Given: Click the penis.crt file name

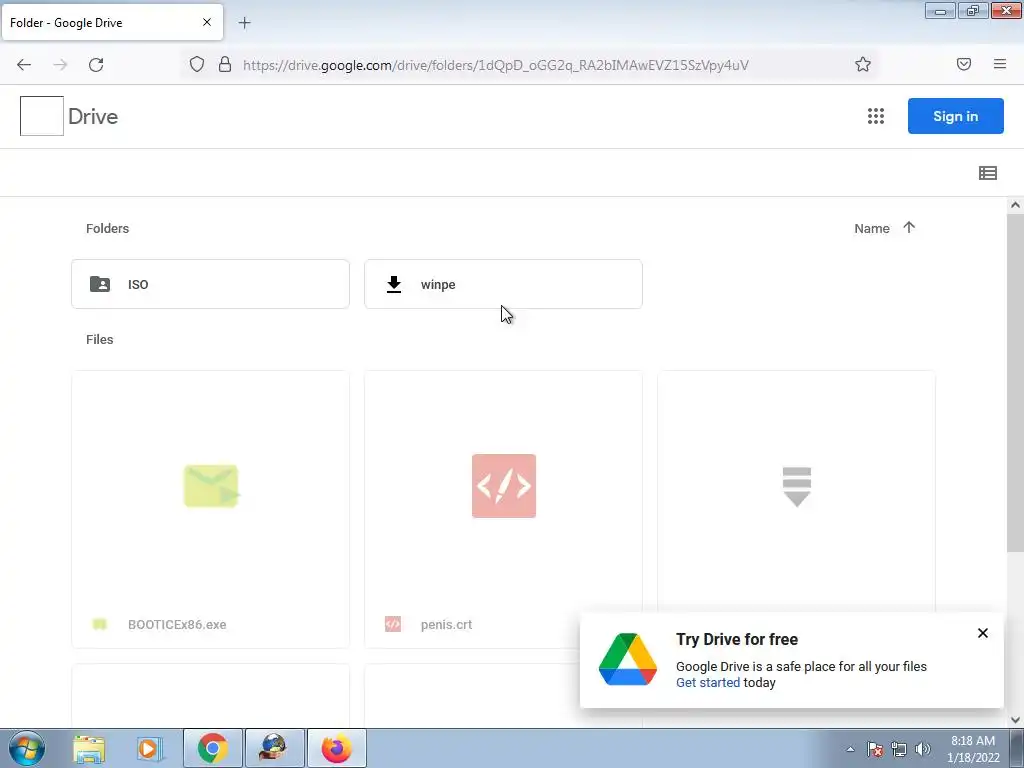Looking at the screenshot, I should pos(446,624).
